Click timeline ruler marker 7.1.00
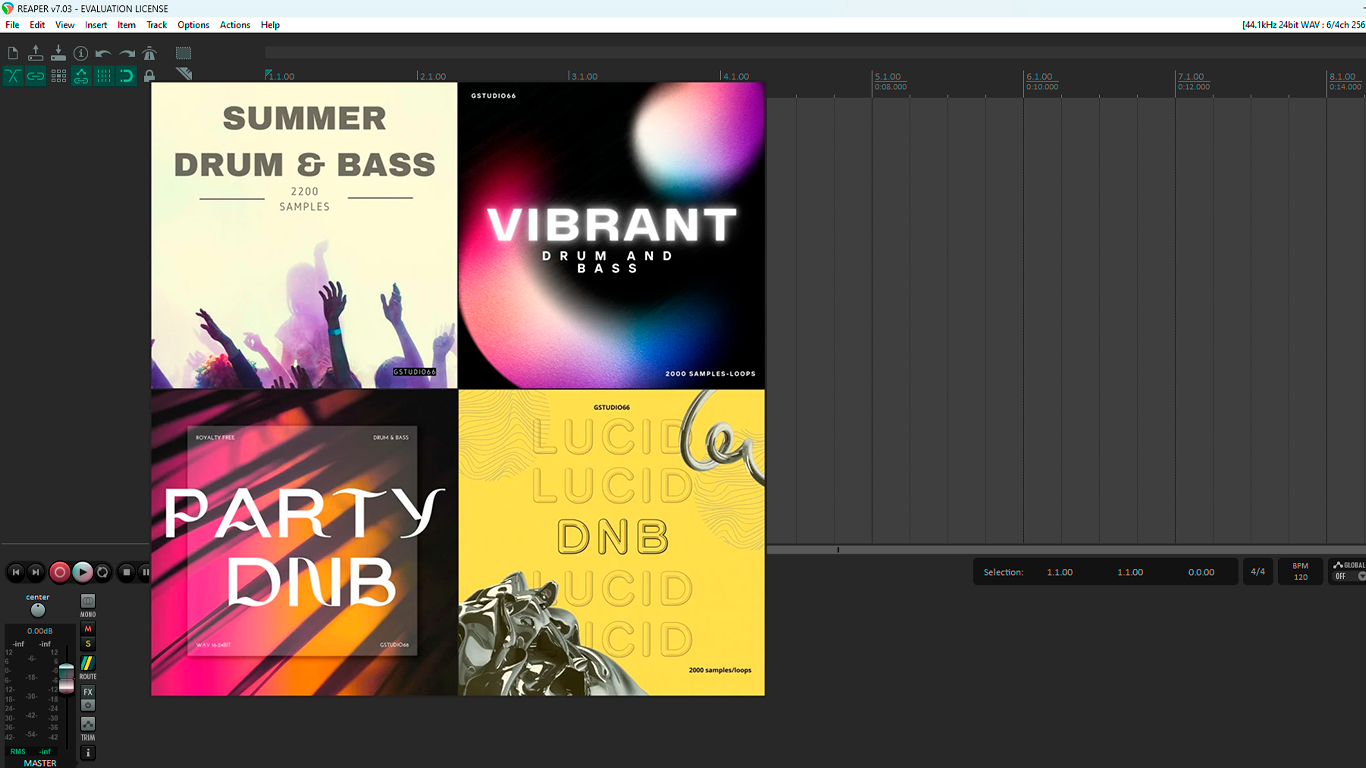Viewport: 1366px width, 768px height. (x=1192, y=76)
